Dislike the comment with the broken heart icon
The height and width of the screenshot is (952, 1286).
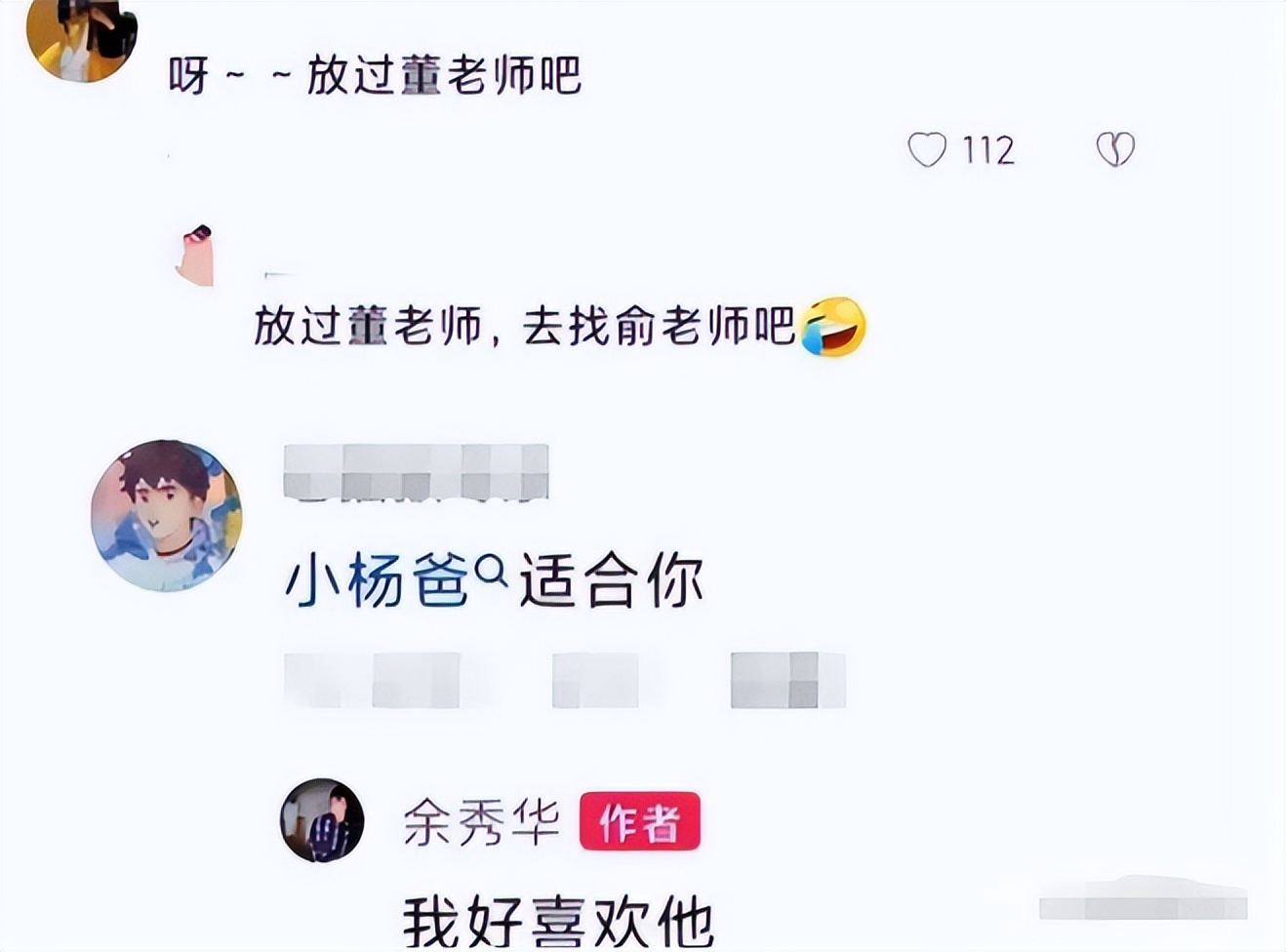(x=1115, y=149)
